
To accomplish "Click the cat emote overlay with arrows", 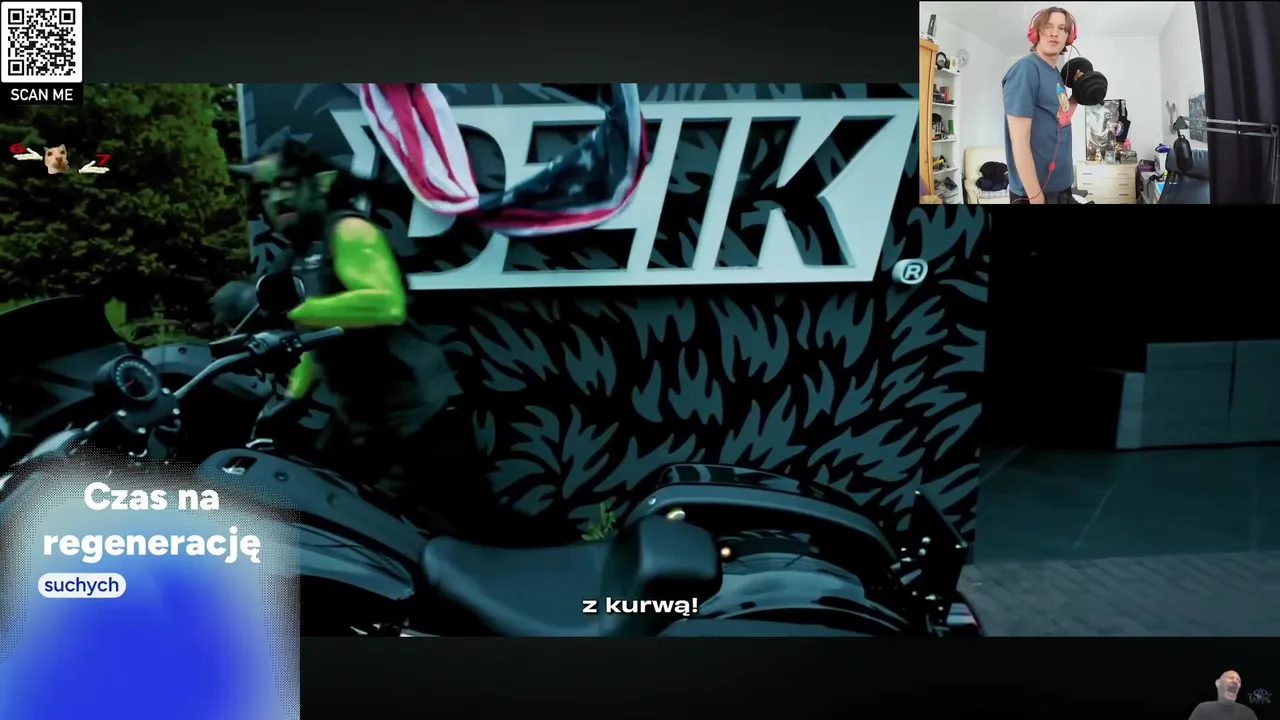I will 59,159.
